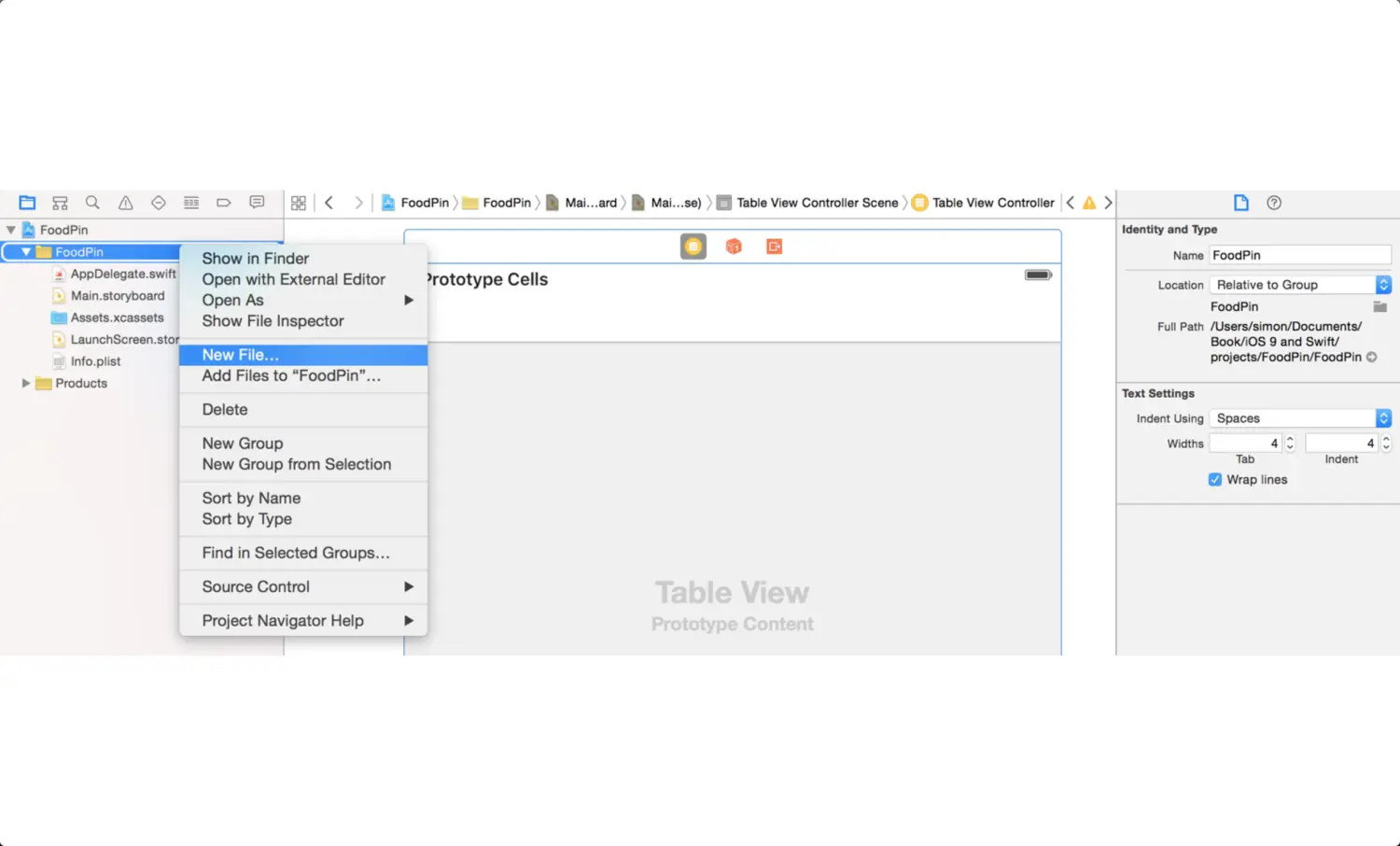Click Table View Controller jump bar segment
The height and width of the screenshot is (846, 1400).
tap(983, 203)
